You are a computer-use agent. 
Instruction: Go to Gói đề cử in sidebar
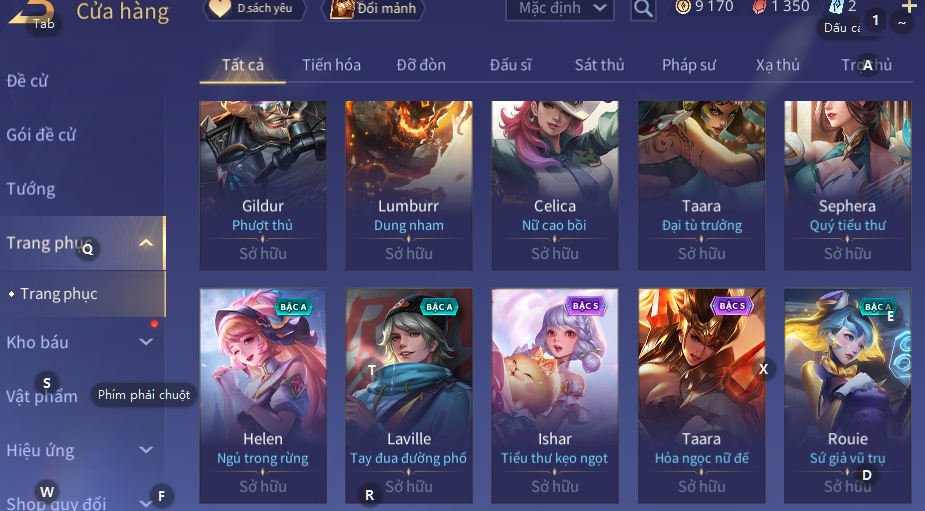point(41,135)
